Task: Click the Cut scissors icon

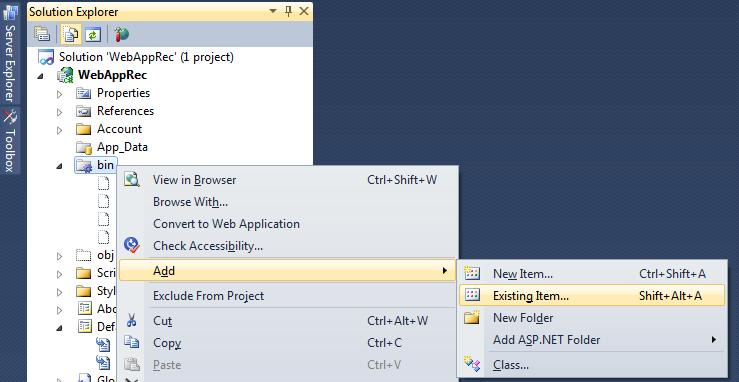Action: point(131,321)
